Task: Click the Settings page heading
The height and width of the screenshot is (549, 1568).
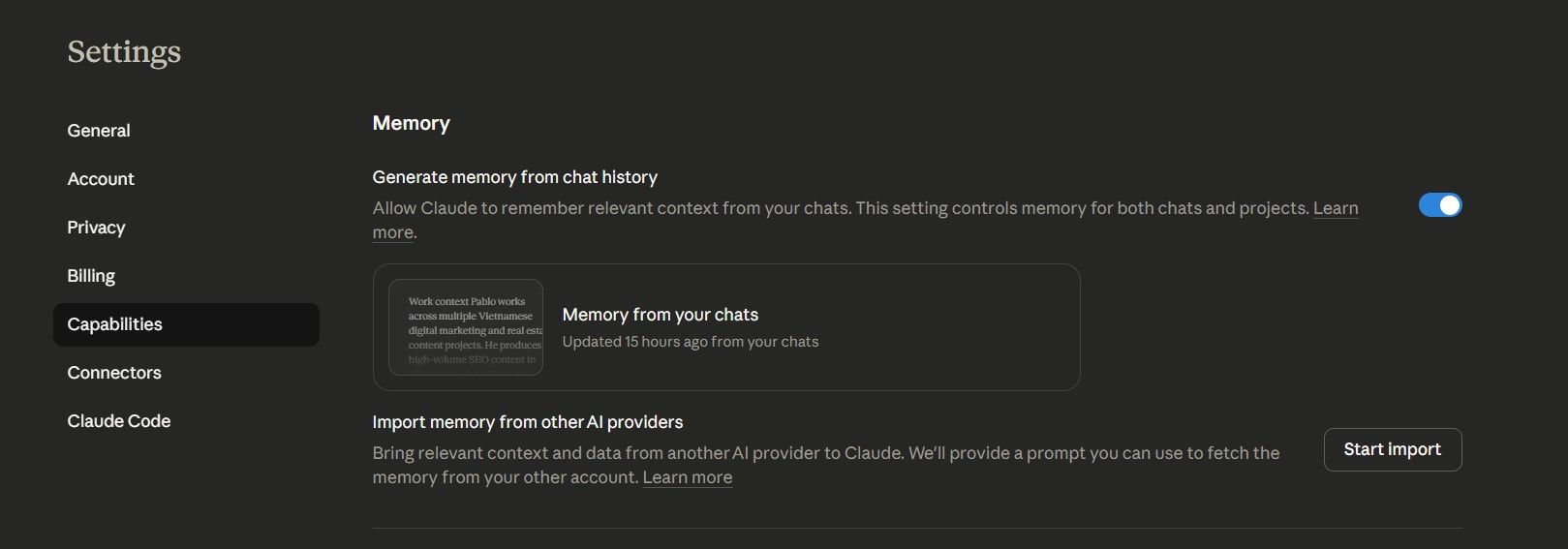Action: click(x=124, y=51)
